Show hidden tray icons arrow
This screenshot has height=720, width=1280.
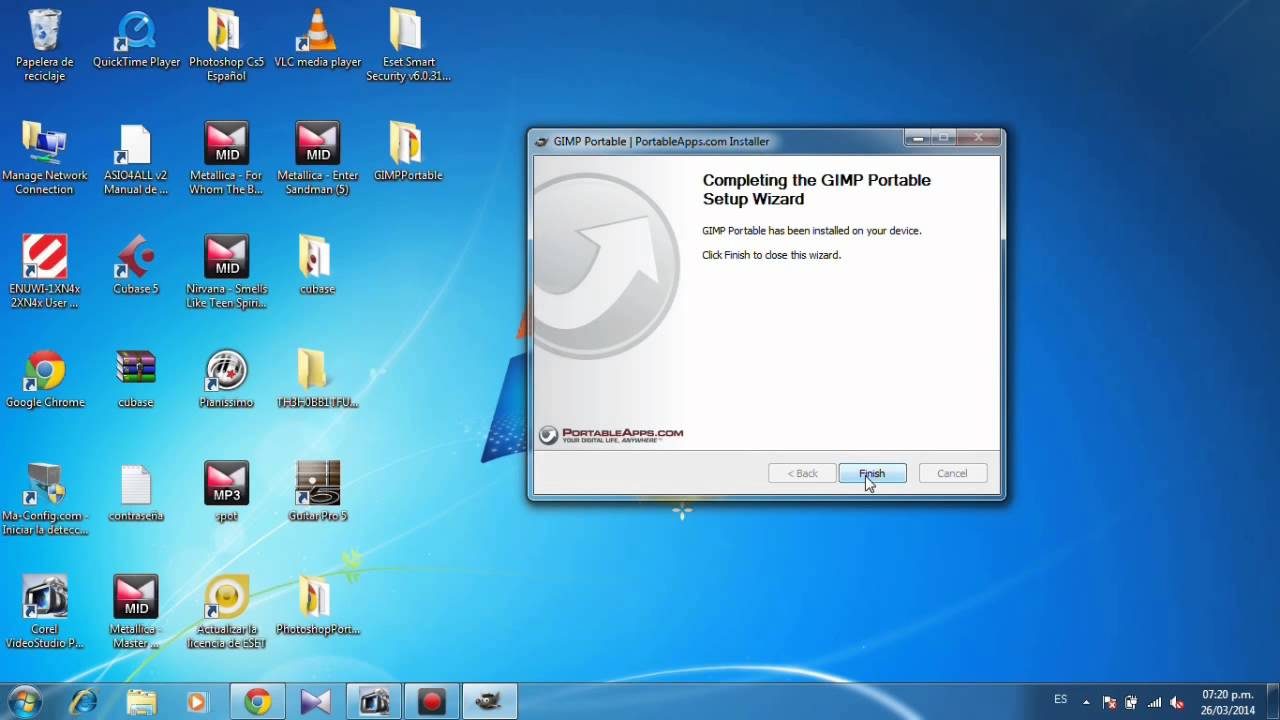tap(1087, 702)
